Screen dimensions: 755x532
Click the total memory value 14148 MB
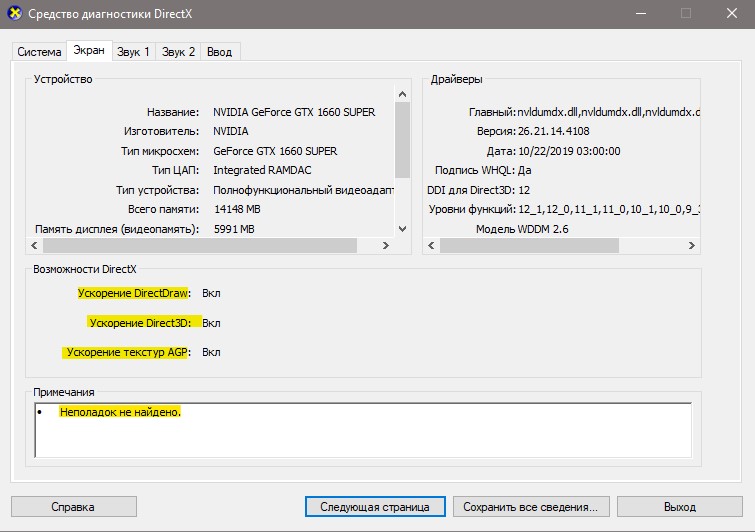pos(237,209)
